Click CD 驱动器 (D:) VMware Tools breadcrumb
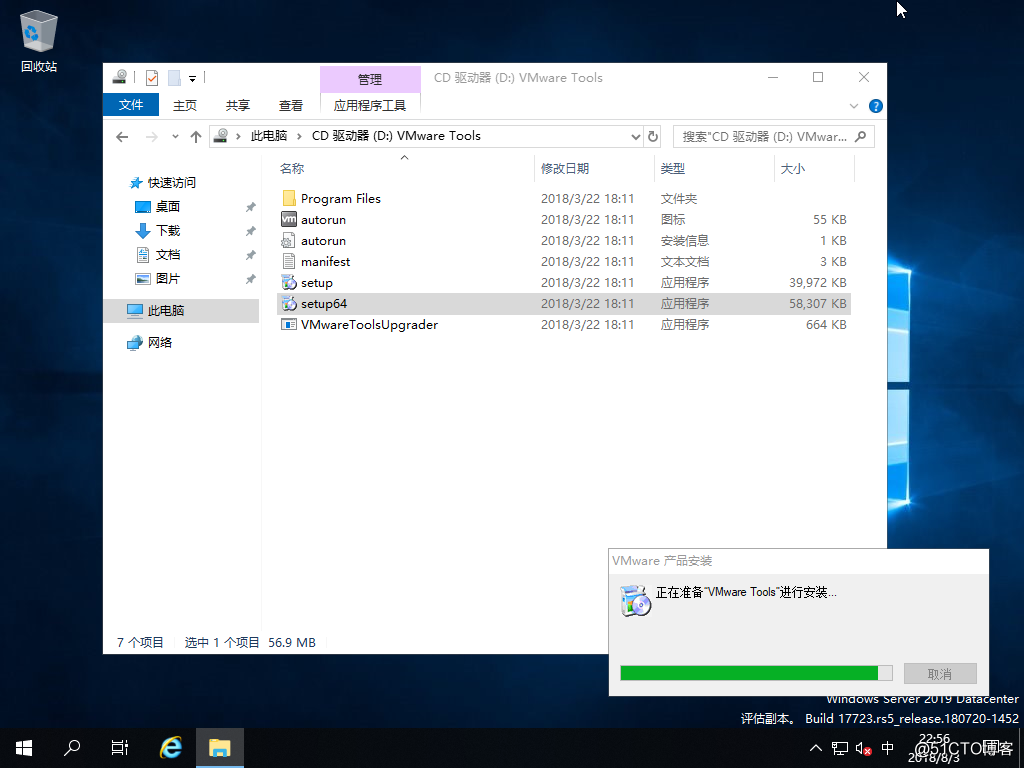 (x=396, y=136)
